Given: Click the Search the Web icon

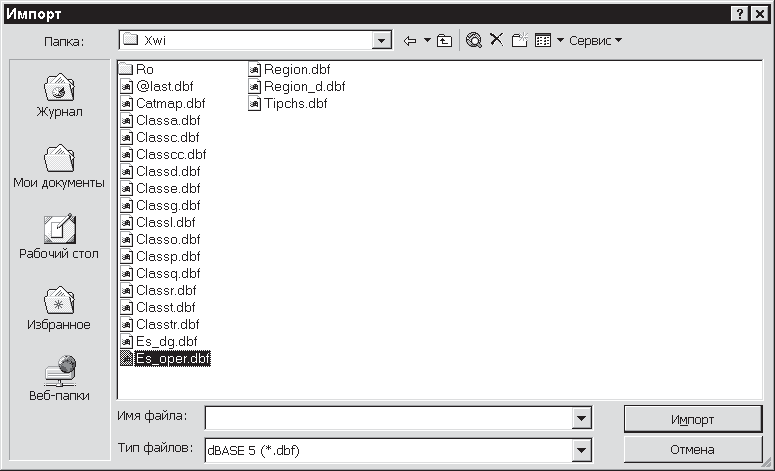Looking at the screenshot, I should coord(474,41).
